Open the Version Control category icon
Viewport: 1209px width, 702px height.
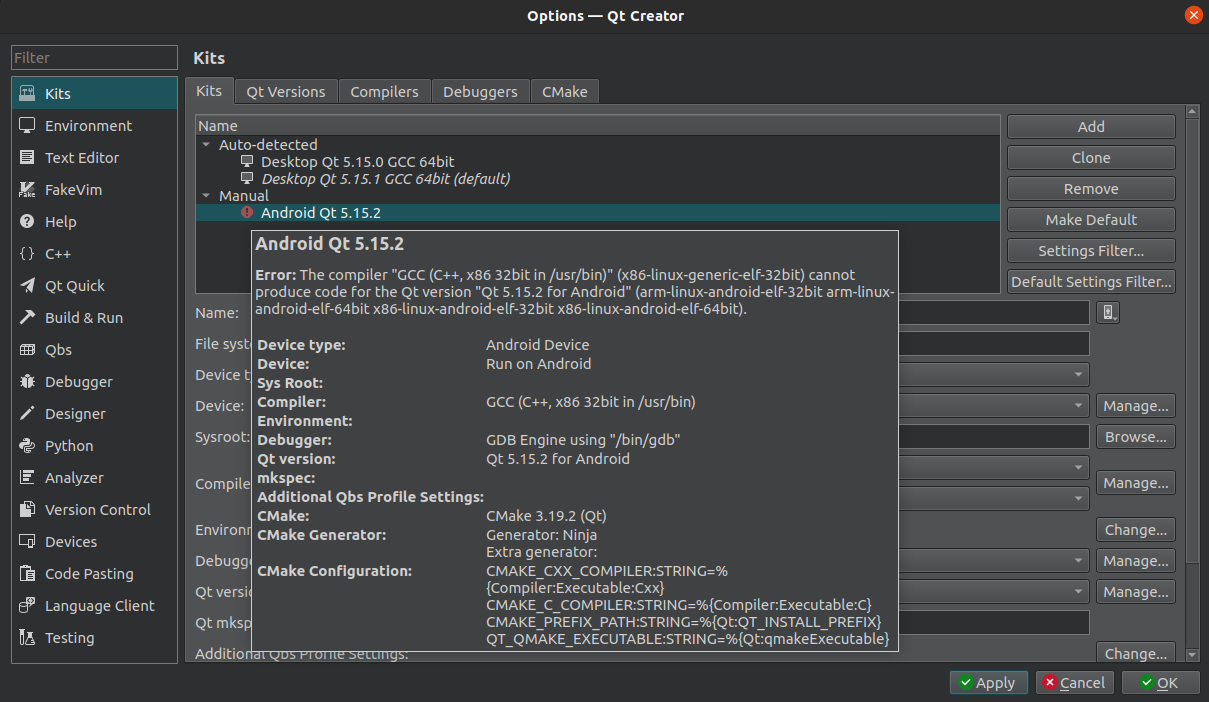[x=28, y=509]
